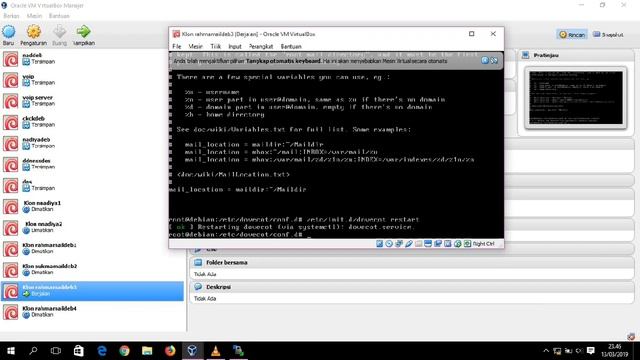Select running Klon rahmamaildeb3 machine
This screenshot has height=360, width=640.
[x=93, y=291]
